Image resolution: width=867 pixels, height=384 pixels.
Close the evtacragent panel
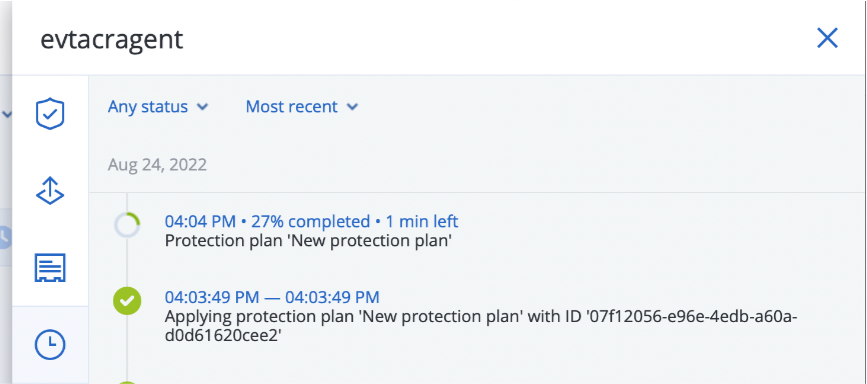click(827, 38)
